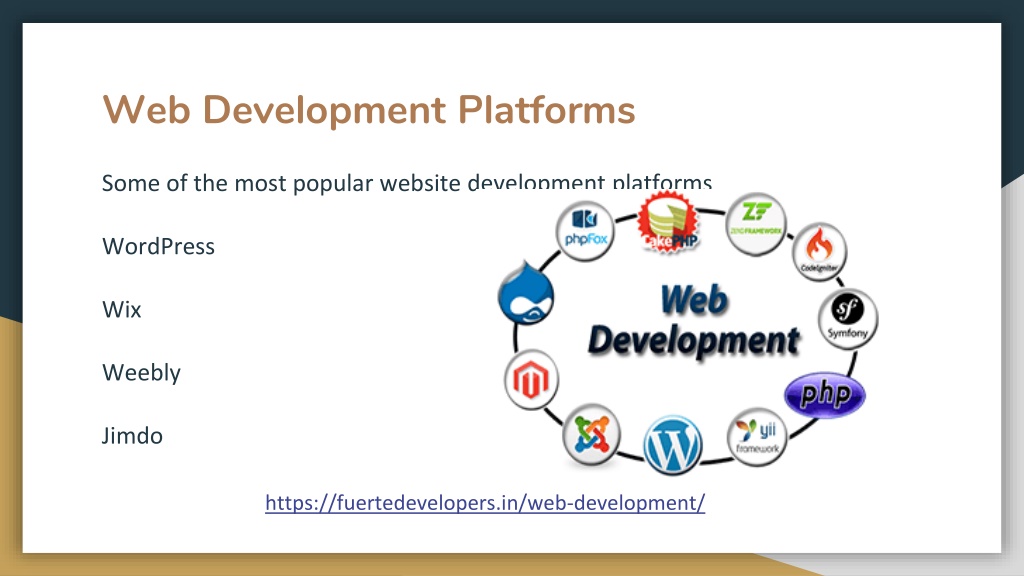Screen dimensions: 1024x576
Task: Click the phpFox logo icon
Action: 585,231
